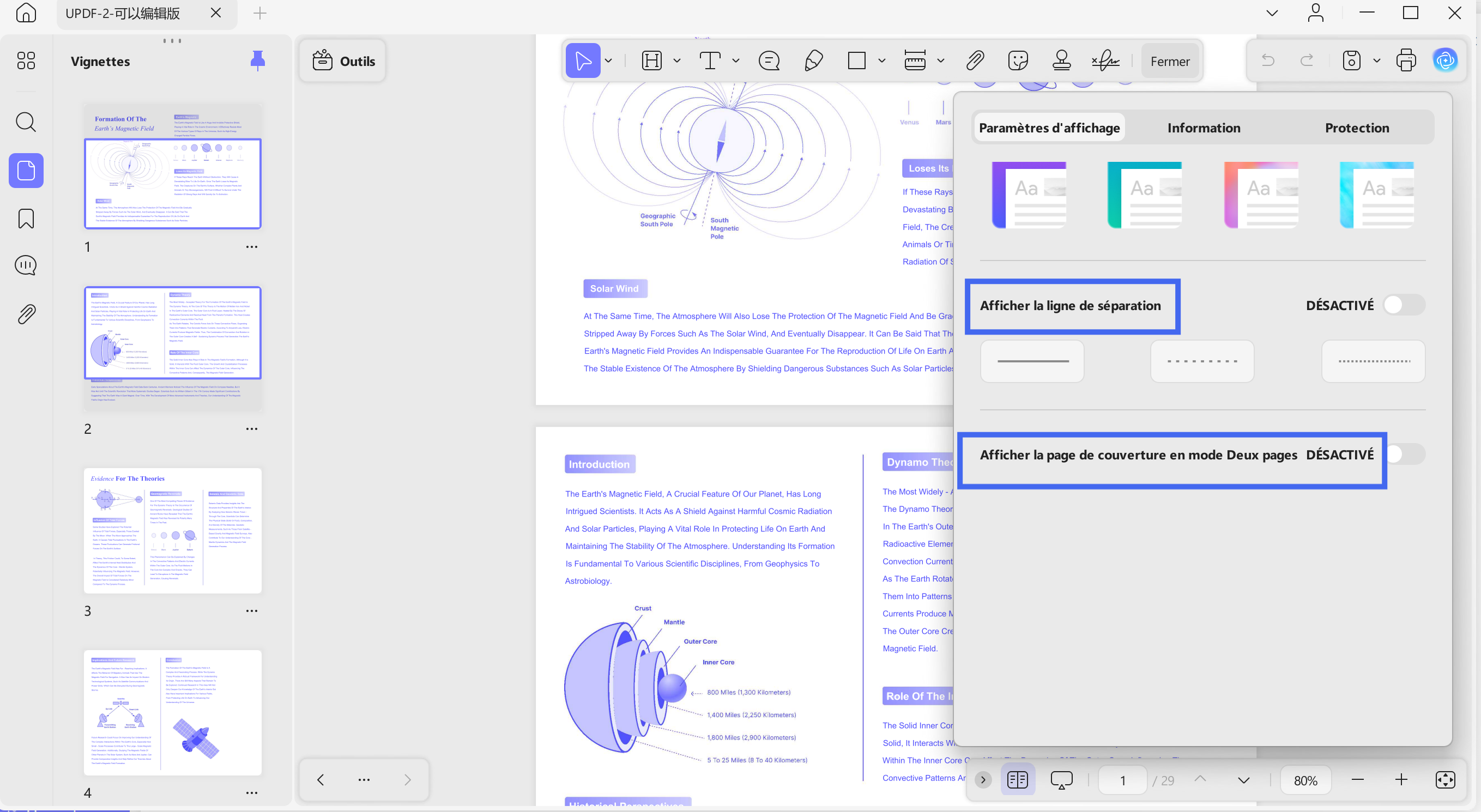Viewport: 1481px width, 812px height.
Task: Open the attachments paperclip in sidebar
Action: (x=26, y=314)
